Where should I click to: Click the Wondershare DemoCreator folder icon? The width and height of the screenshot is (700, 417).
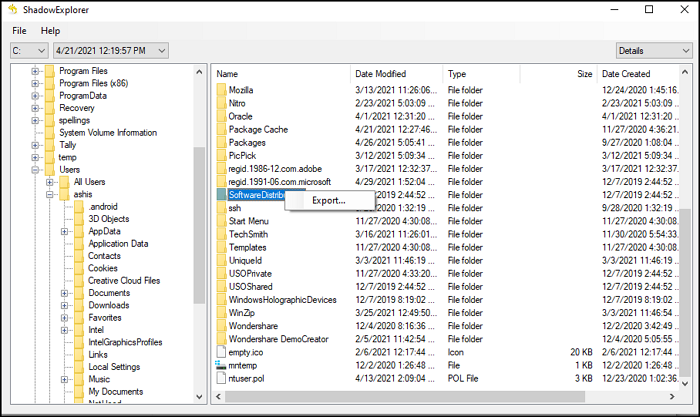pos(221,338)
